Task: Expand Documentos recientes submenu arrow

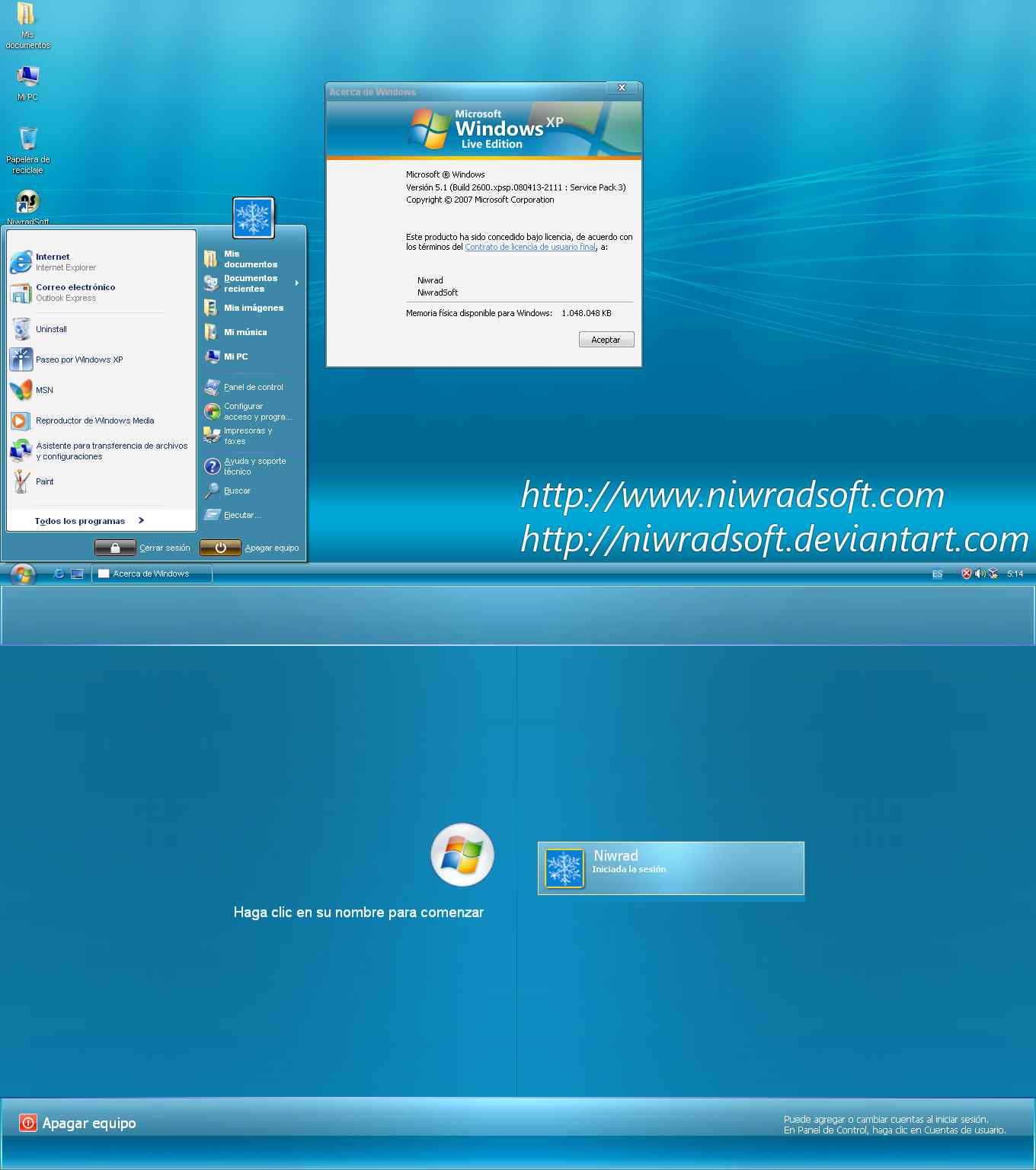Action: (297, 283)
